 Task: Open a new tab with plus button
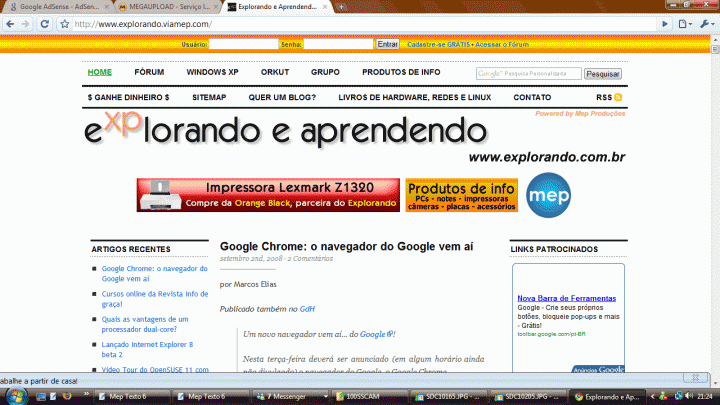[341, 7]
